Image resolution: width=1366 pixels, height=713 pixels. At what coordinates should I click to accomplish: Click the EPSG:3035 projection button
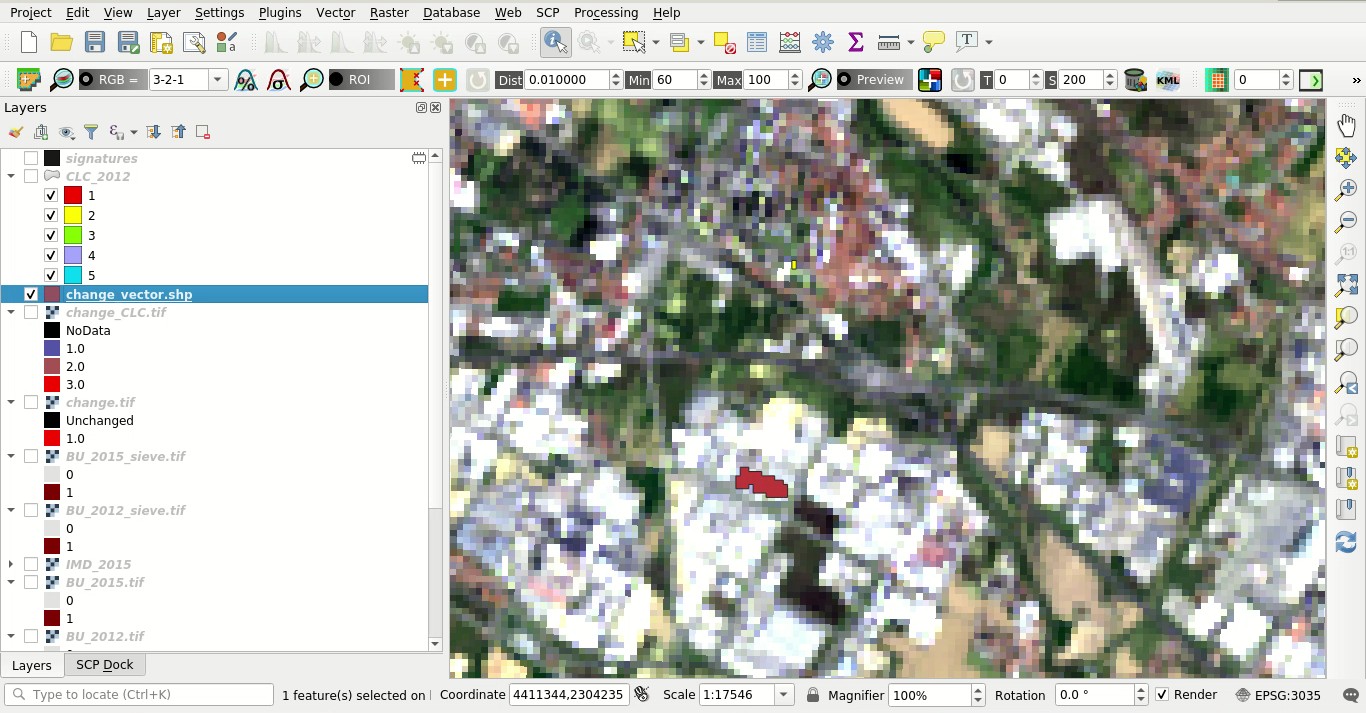point(1278,695)
